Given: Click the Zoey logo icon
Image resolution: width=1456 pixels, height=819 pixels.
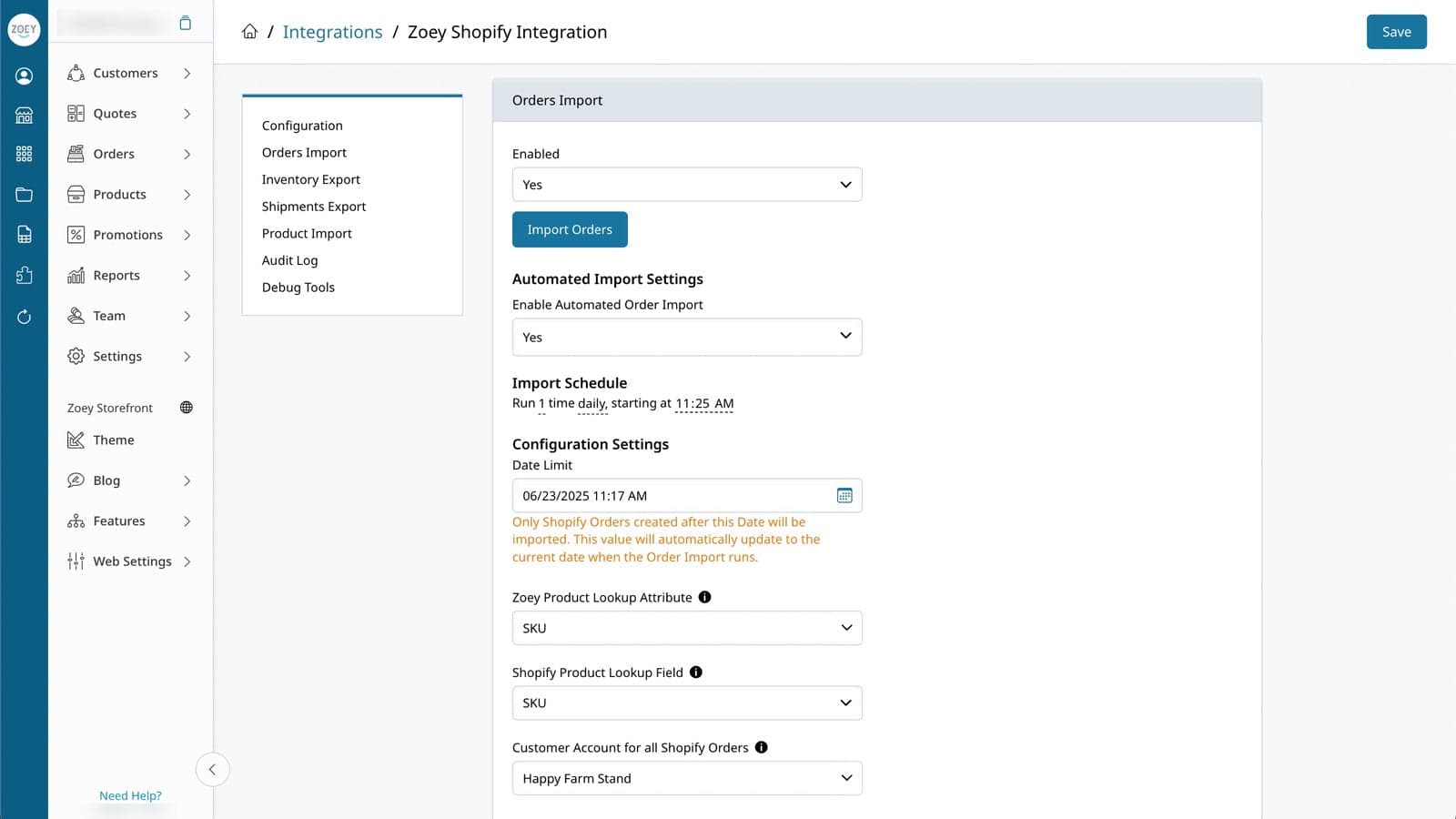Looking at the screenshot, I should [24, 29].
